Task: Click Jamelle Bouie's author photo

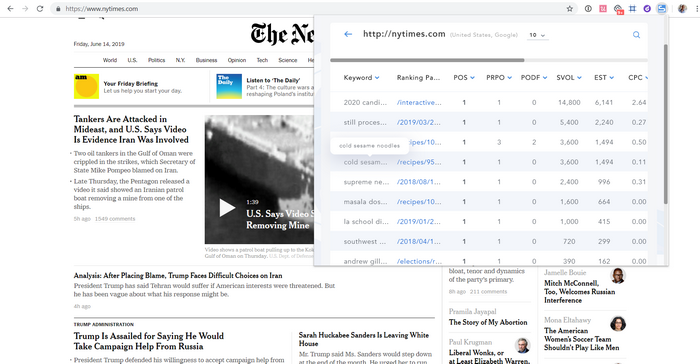Action: tap(618, 276)
